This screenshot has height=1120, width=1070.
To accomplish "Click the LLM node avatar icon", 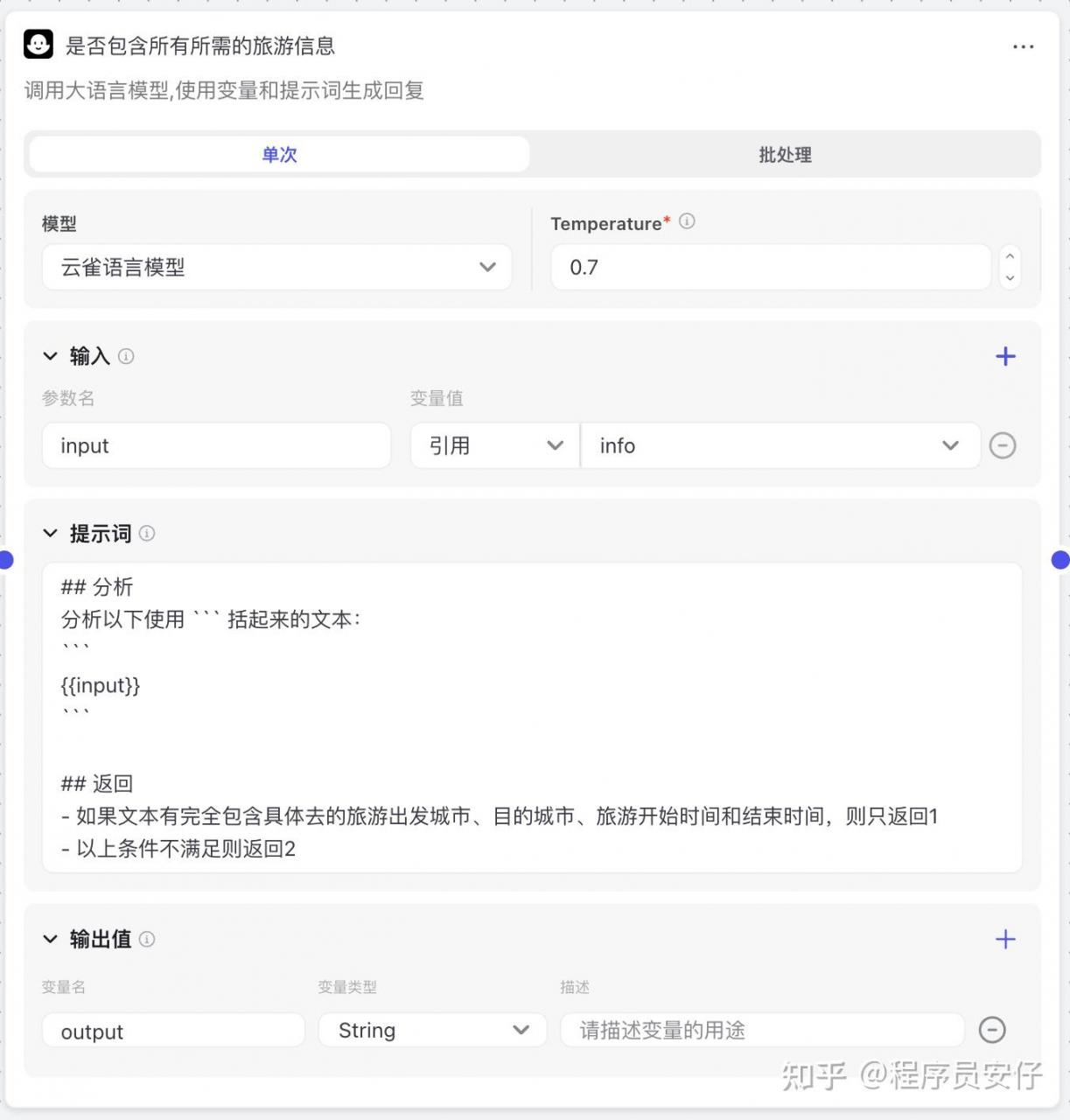I will [38, 44].
